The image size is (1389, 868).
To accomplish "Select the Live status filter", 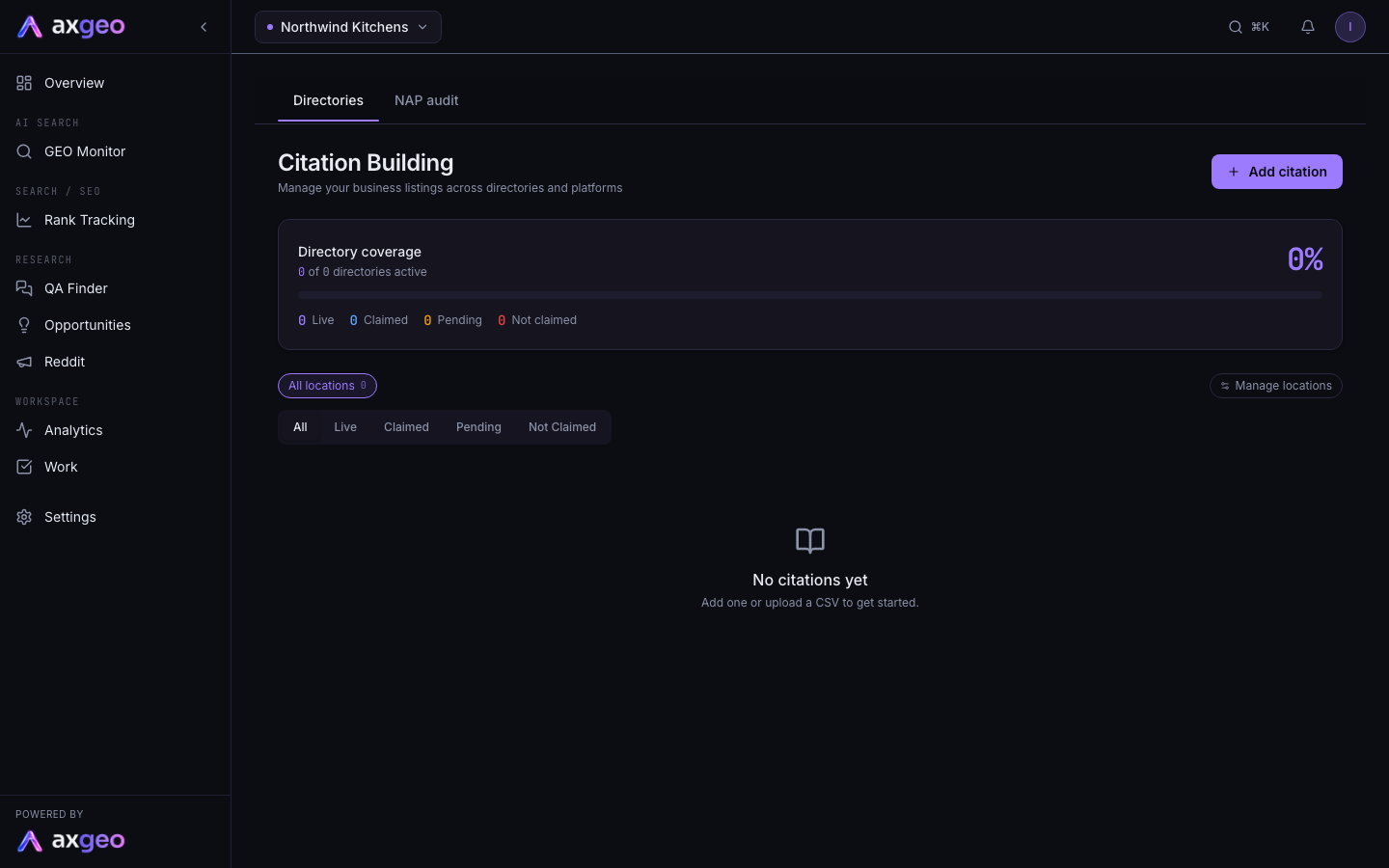I will tap(345, 427).
